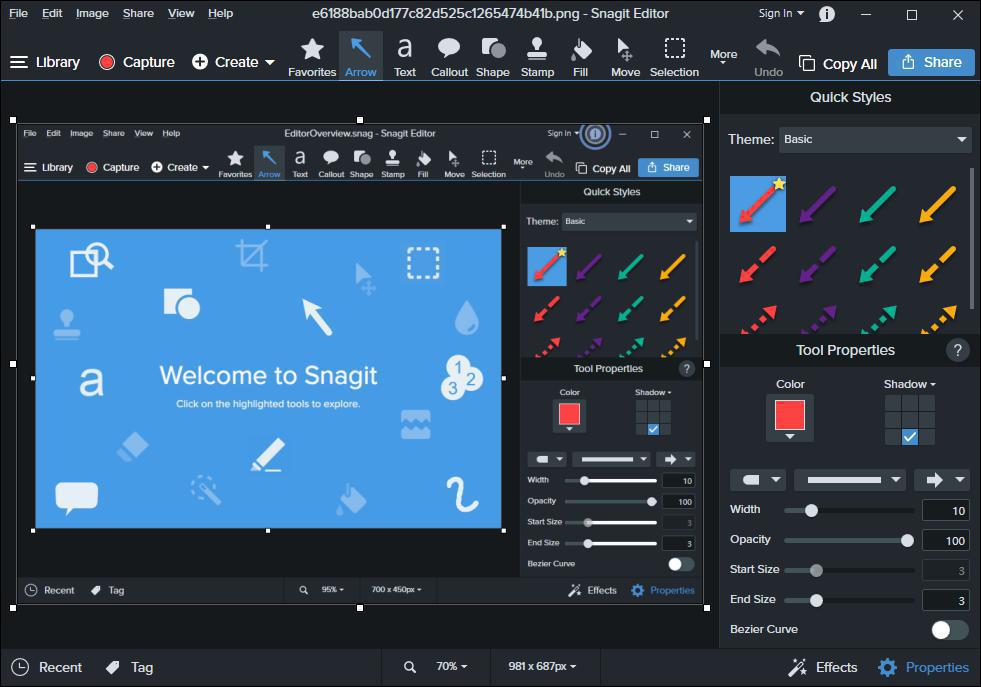Open the File menu
Image resolution: width=981 pixels, height=687 pixels.
click(18, 13)
